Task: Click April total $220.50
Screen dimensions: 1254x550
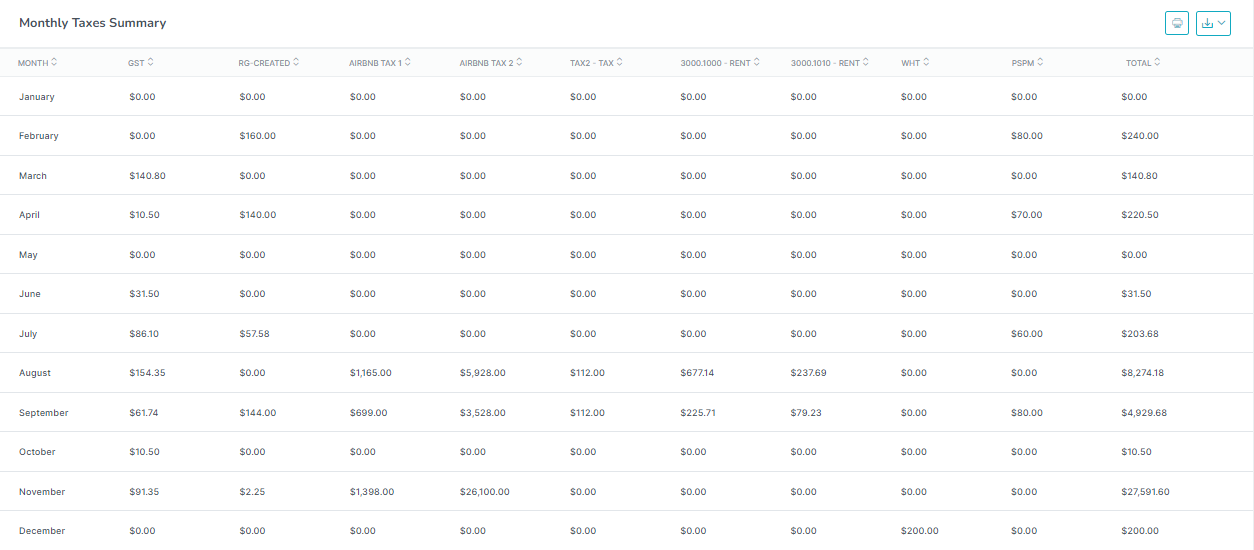Action: (1140, 215)
